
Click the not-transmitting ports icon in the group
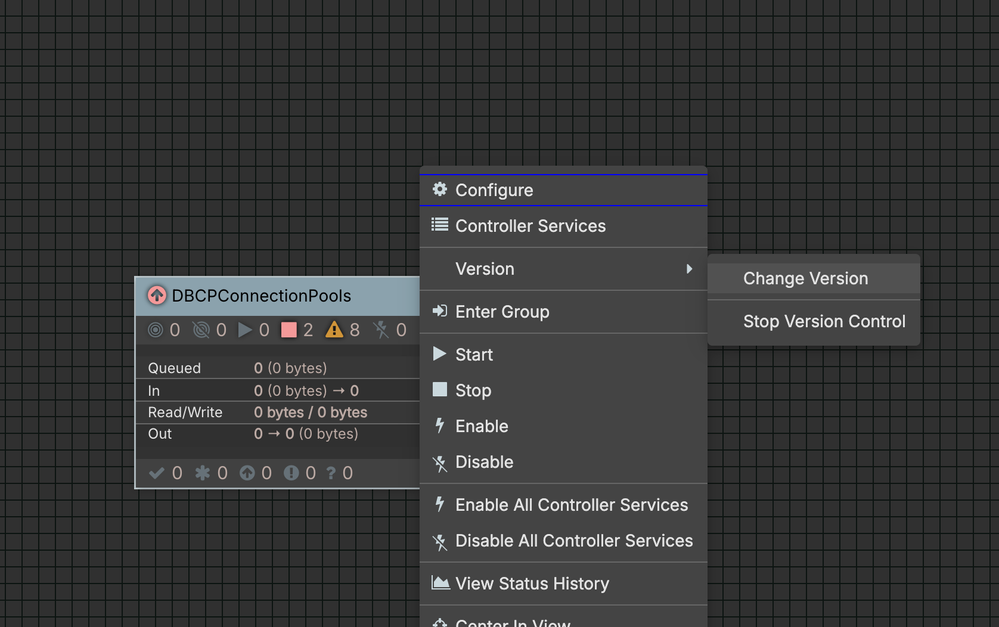201,329
